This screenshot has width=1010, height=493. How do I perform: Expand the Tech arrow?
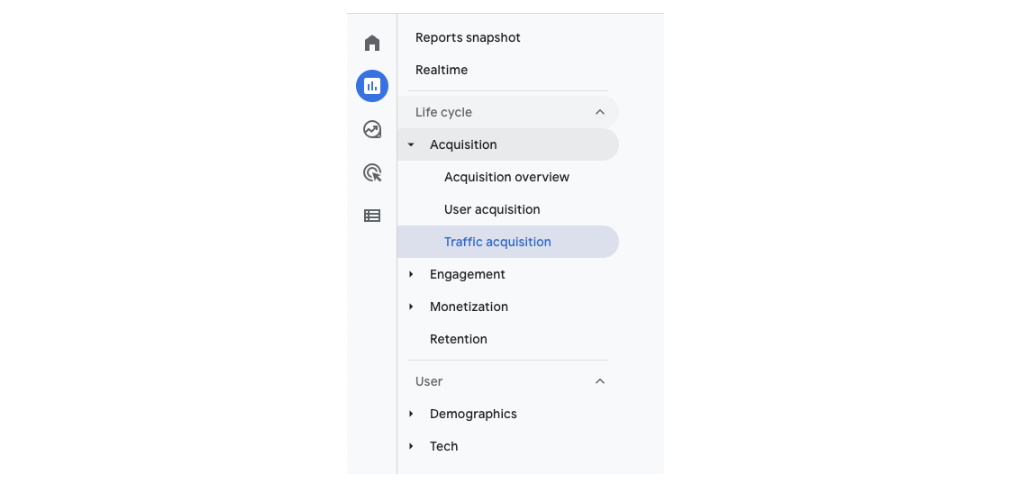pyautogui.click(x=411, y=446)
